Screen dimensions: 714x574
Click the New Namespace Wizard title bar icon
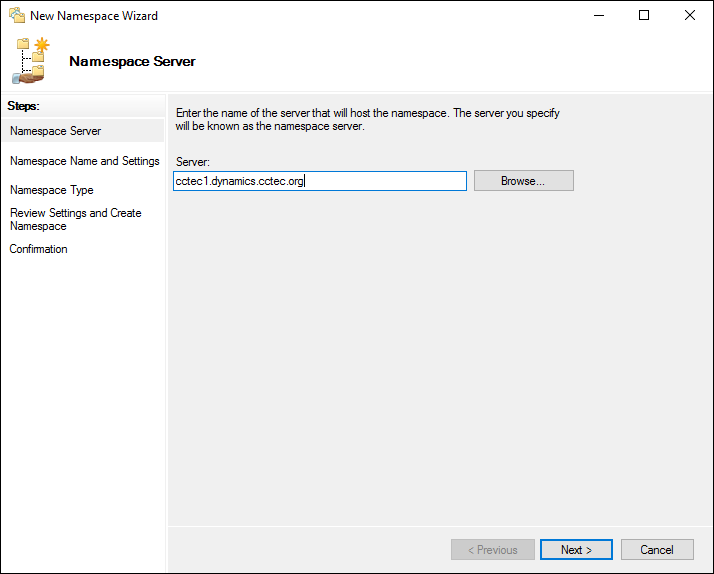[17, 15]
